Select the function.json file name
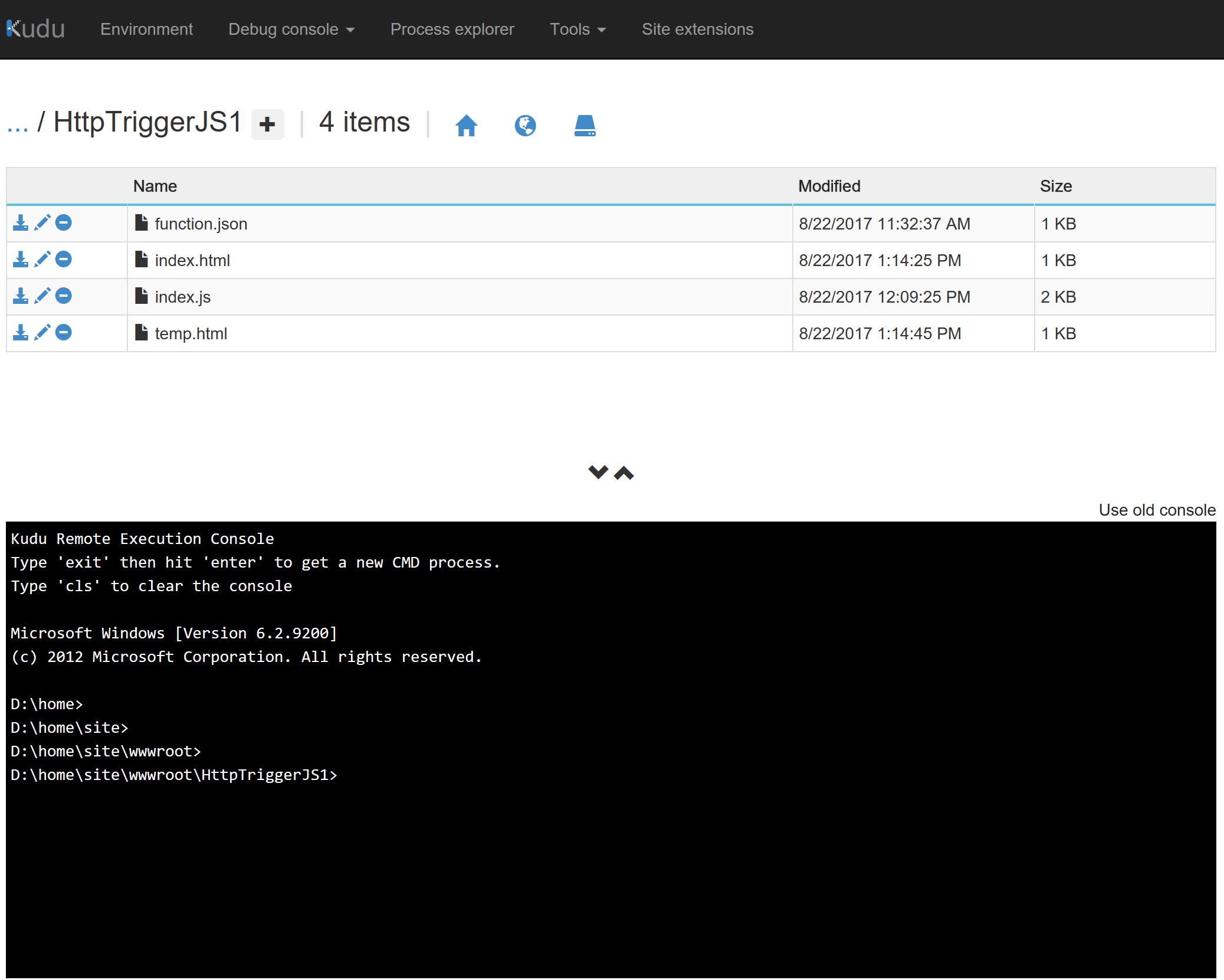 point(201,224)
